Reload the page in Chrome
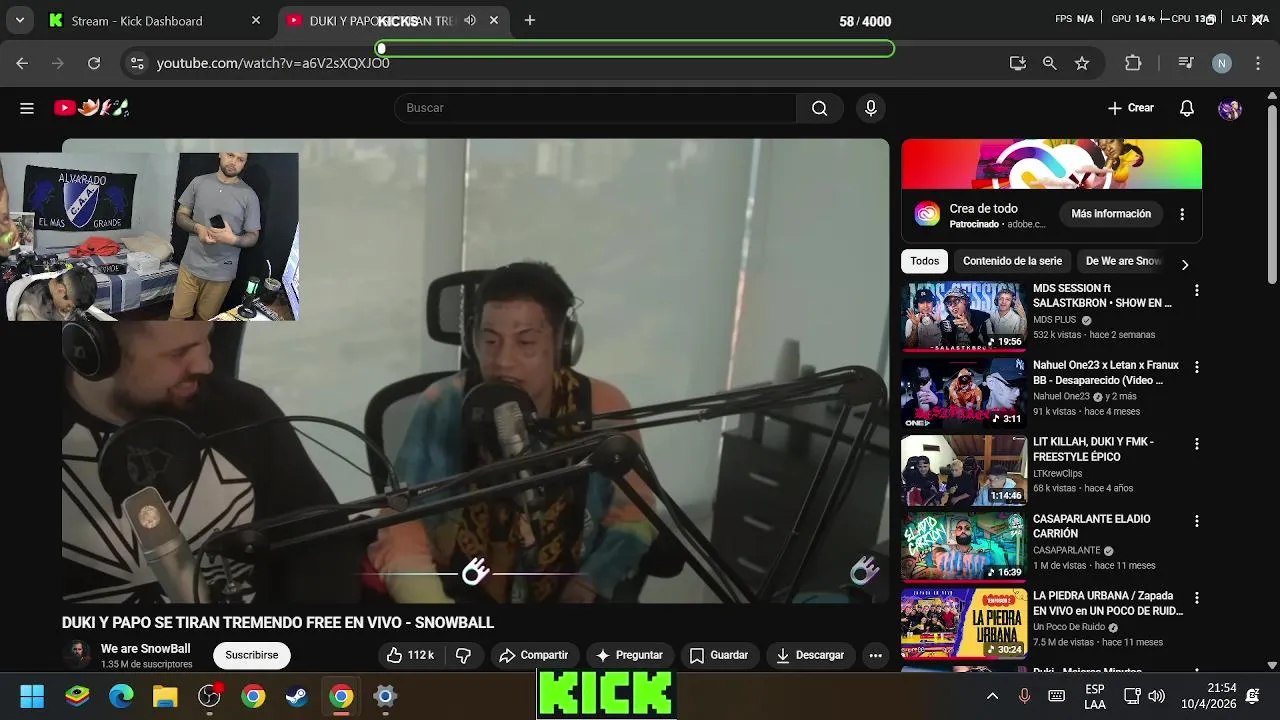Image resolution: width=1280 pixels, height=720 pixels. pos(94,63)
